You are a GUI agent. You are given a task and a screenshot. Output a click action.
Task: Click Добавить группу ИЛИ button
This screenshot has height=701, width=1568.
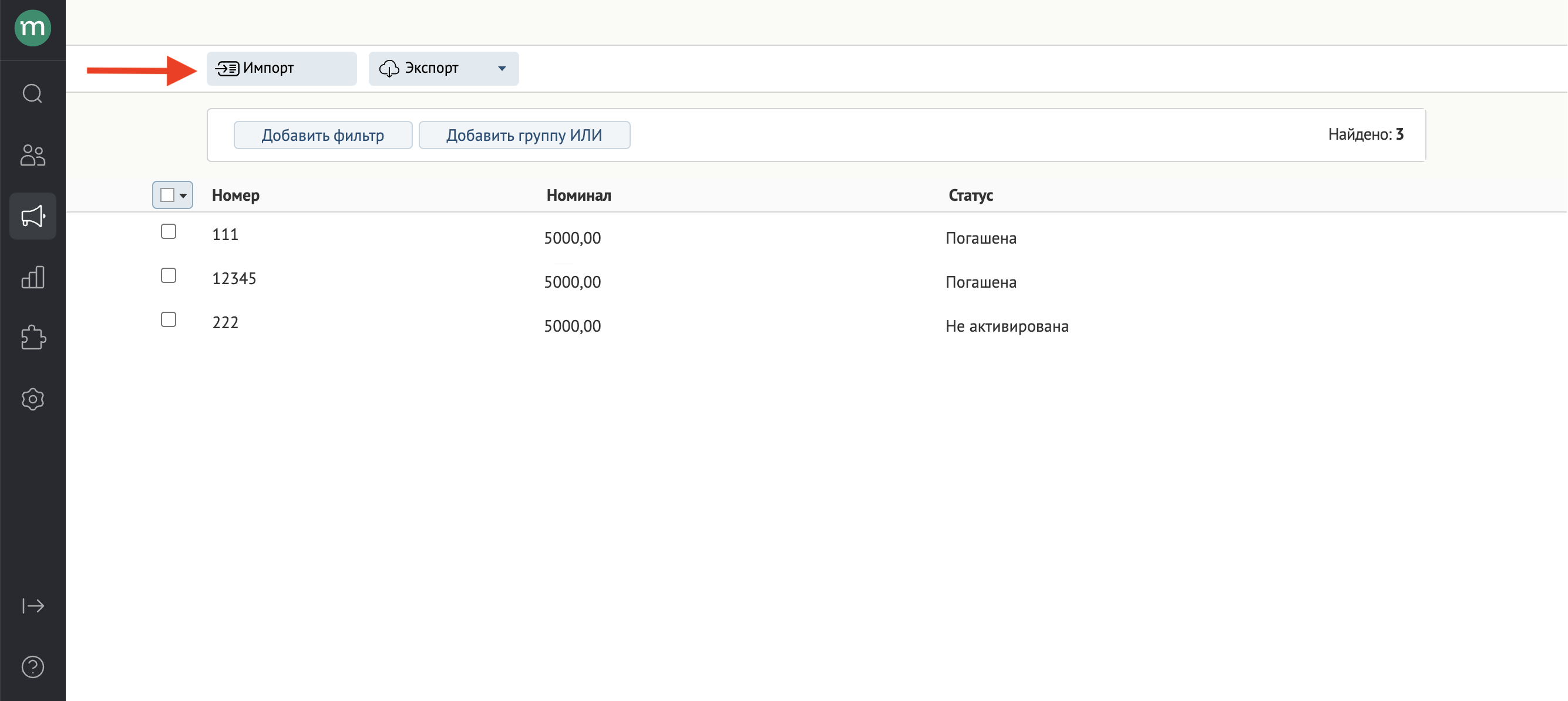tap(524, 135)
